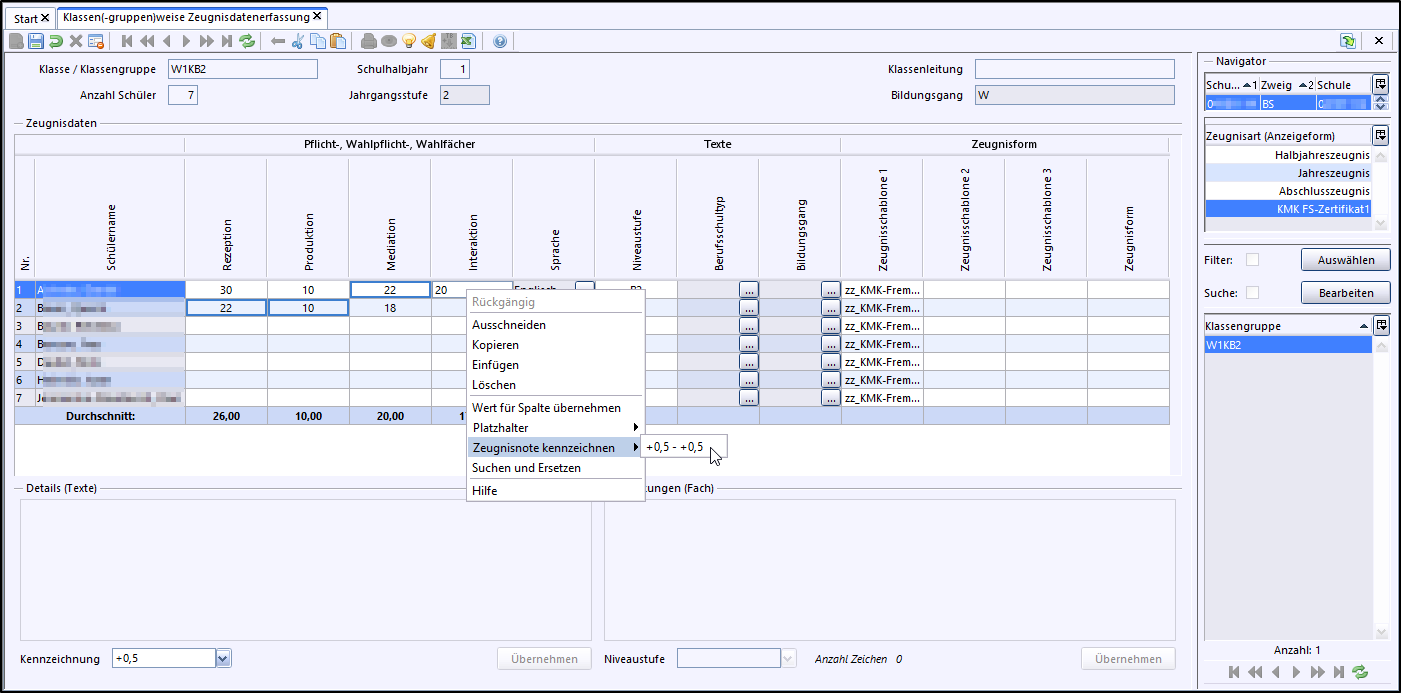Image resolution: width=1401 pixels, height=693 pixels.
Task: Click the light bulb icon
Action: tap(408, 41)
